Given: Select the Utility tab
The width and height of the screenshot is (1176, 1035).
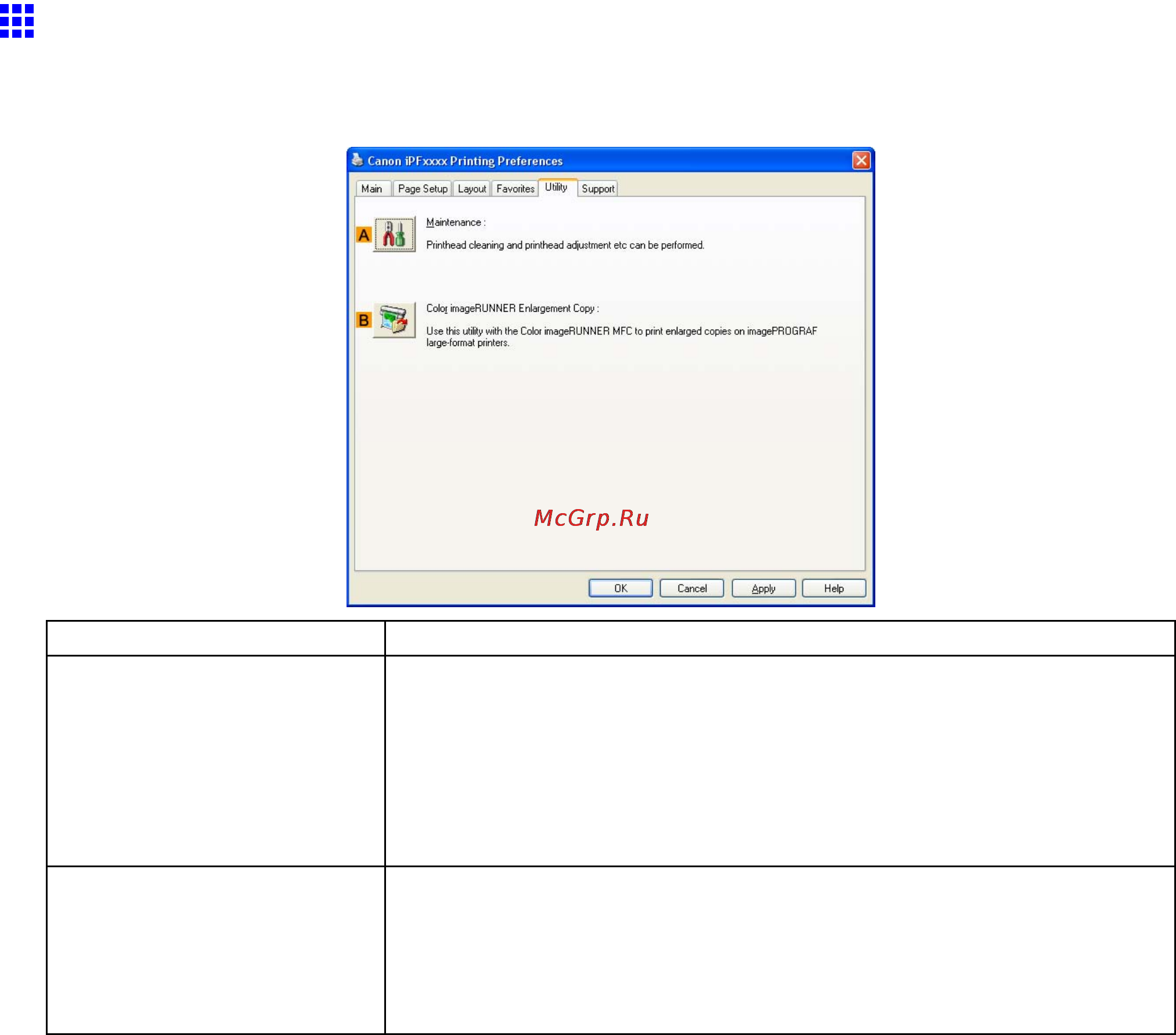Looking at the screenshot, I should pyautogui.click(x=556, y=187).
